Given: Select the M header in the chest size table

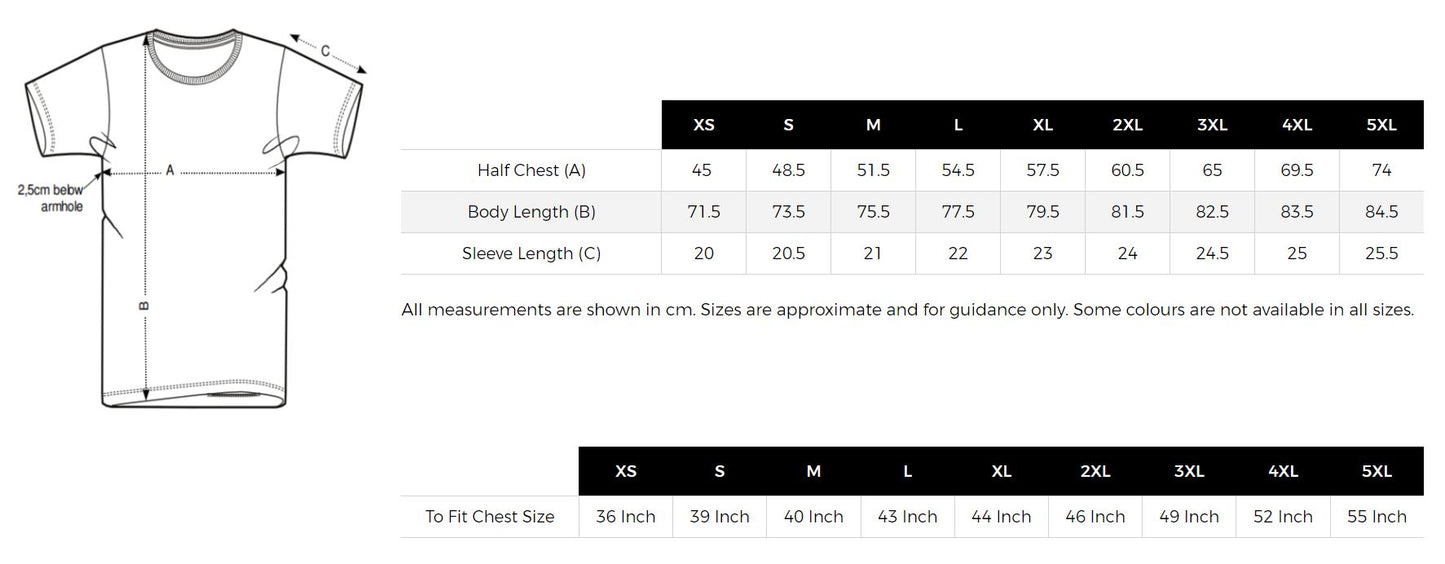Looking at the screenshot, I should pyautogui.click(x=814, y=471).
